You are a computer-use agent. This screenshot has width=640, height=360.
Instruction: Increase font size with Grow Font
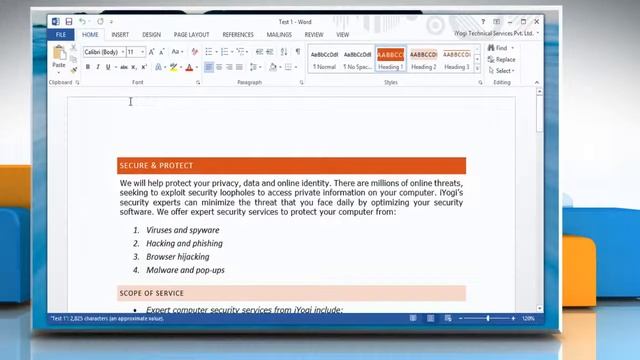(151, 52)
